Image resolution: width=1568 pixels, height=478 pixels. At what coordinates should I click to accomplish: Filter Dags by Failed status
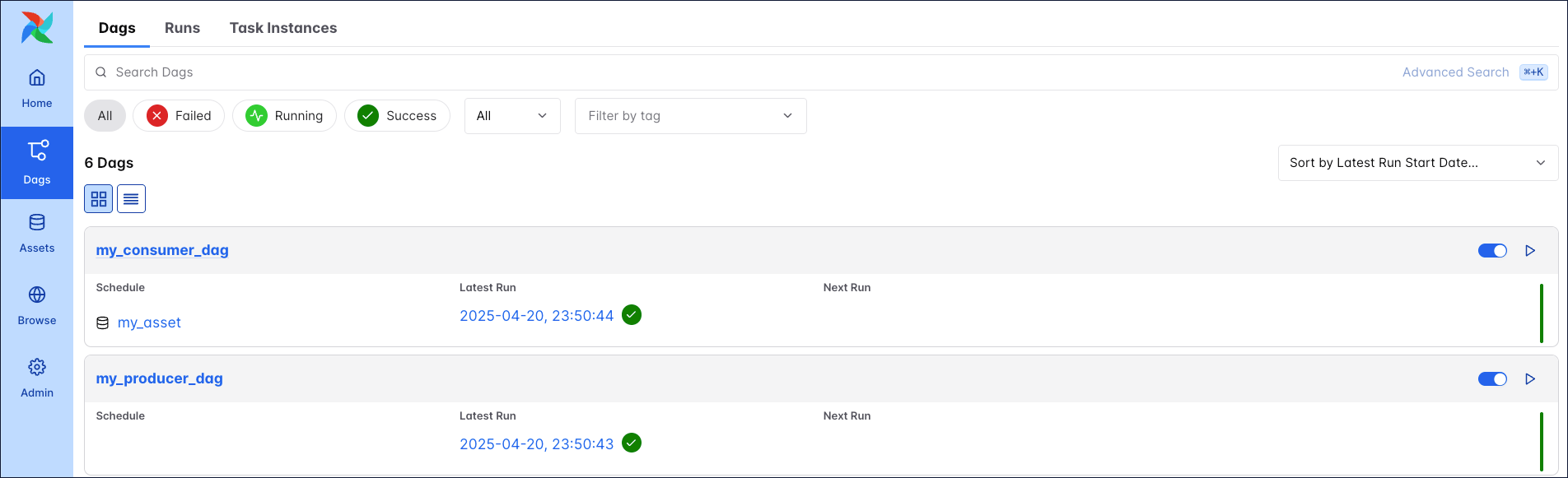(x=179, y=116)
